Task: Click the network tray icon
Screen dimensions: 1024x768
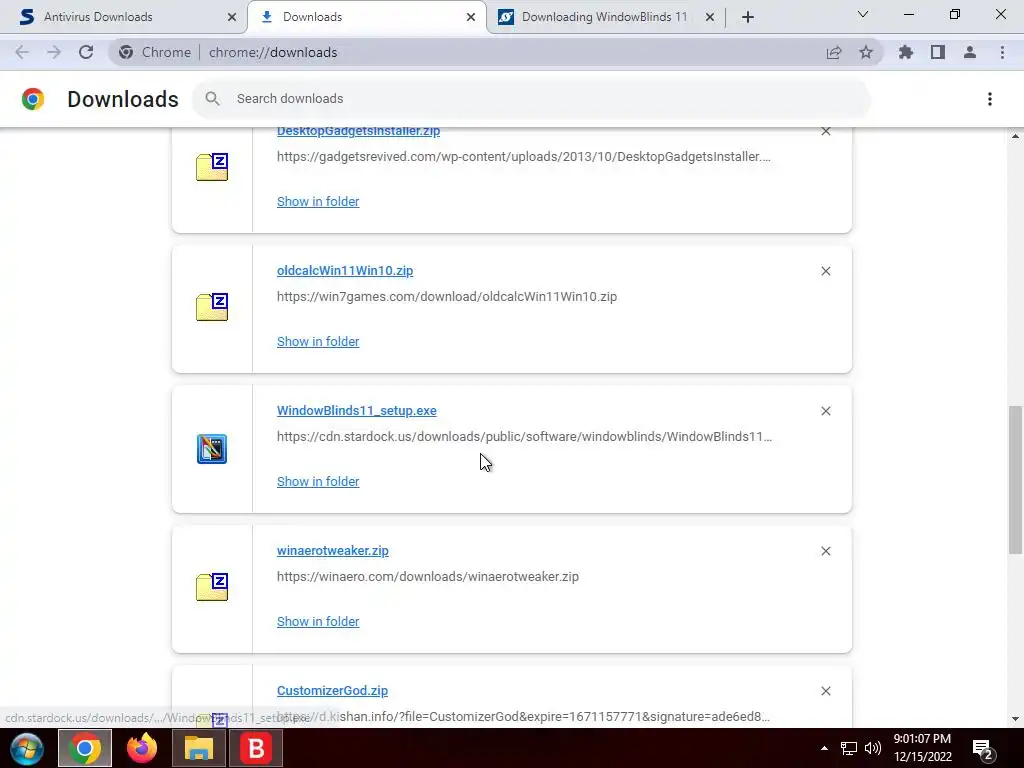Action: pos(848,748)
